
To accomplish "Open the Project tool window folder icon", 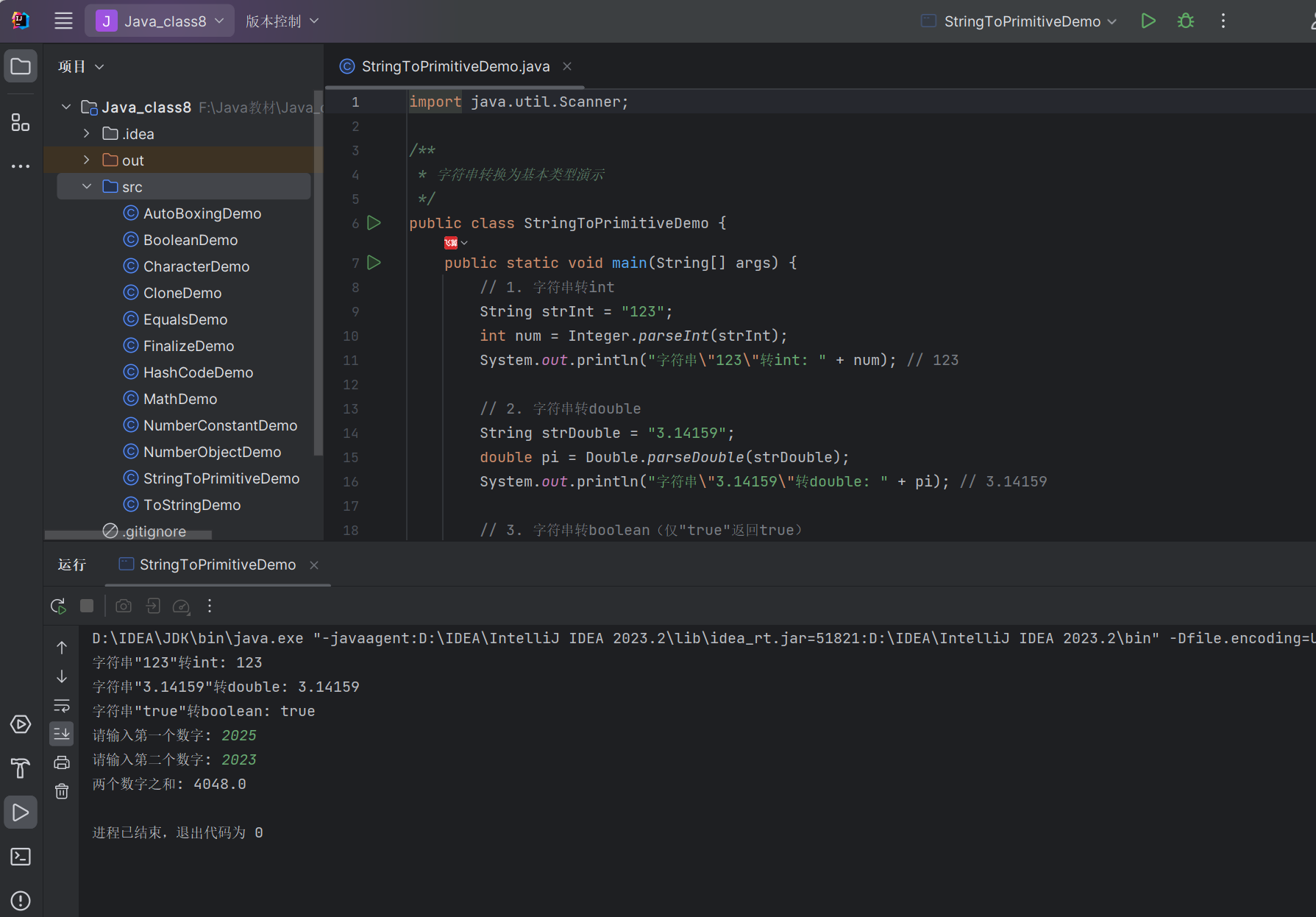I will (21, 66).
